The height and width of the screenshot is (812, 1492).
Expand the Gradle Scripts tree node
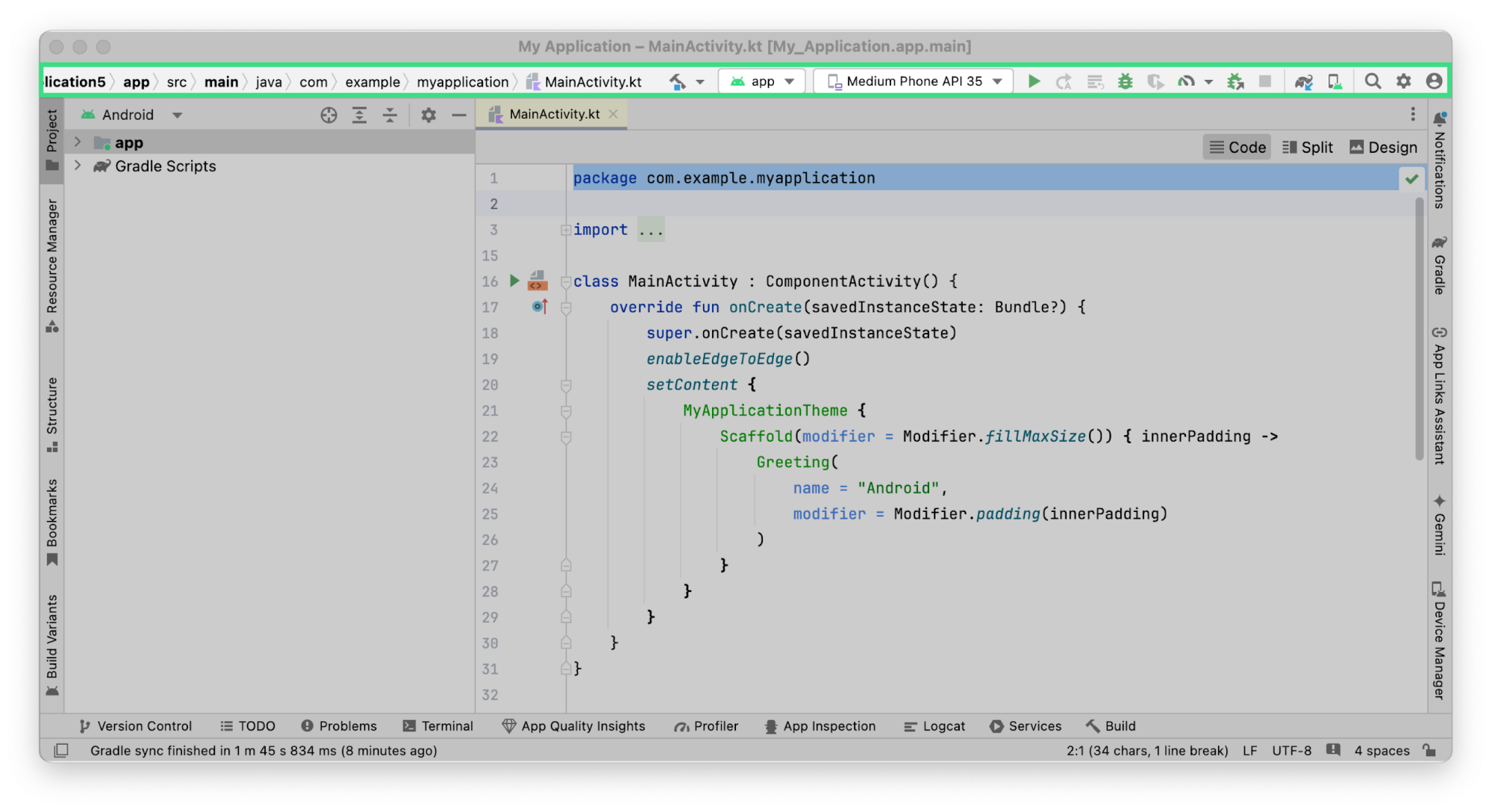click(x=78, y=166)
